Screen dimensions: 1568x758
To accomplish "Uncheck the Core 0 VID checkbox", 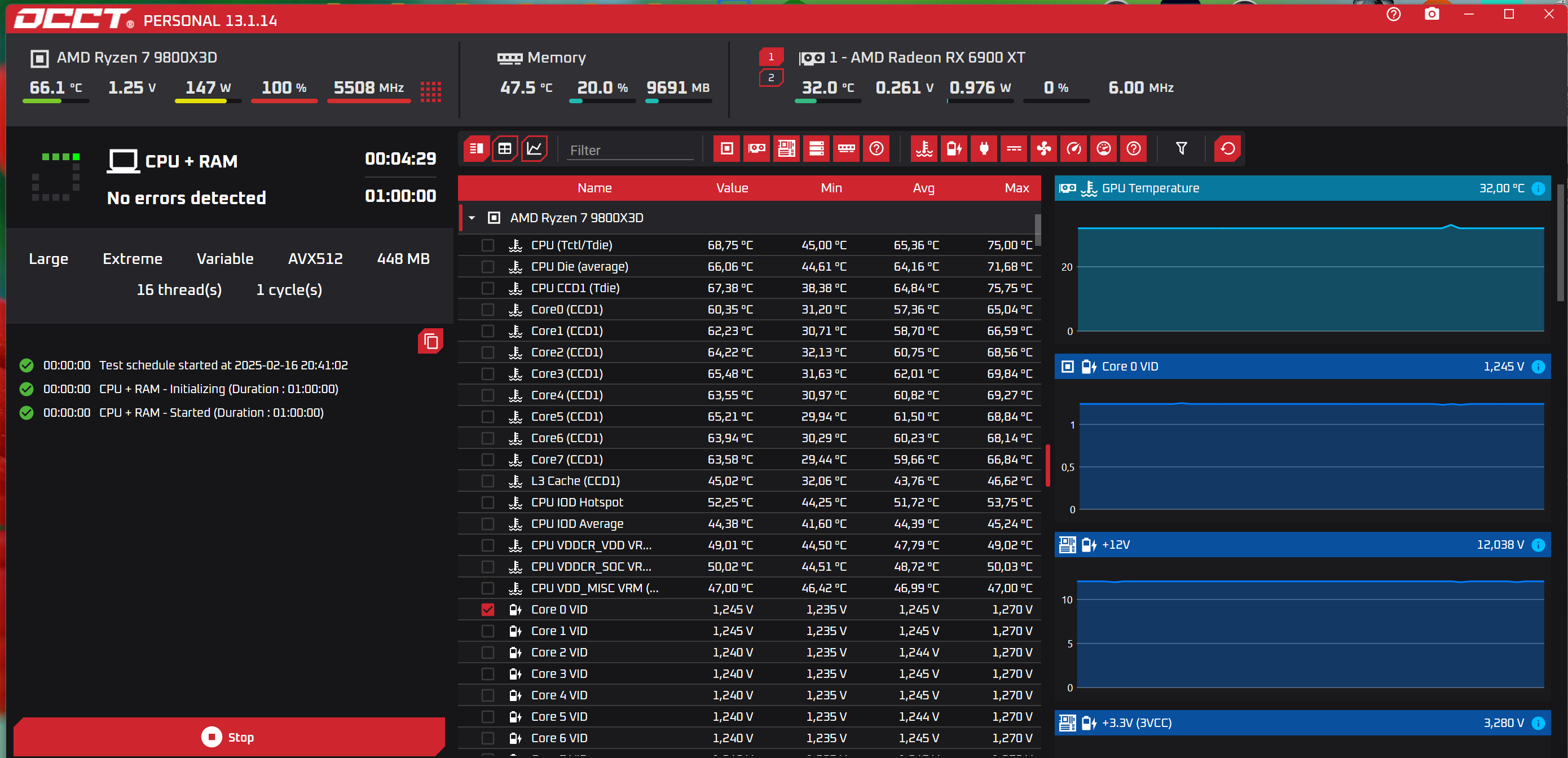I will (x=487, y=610).
